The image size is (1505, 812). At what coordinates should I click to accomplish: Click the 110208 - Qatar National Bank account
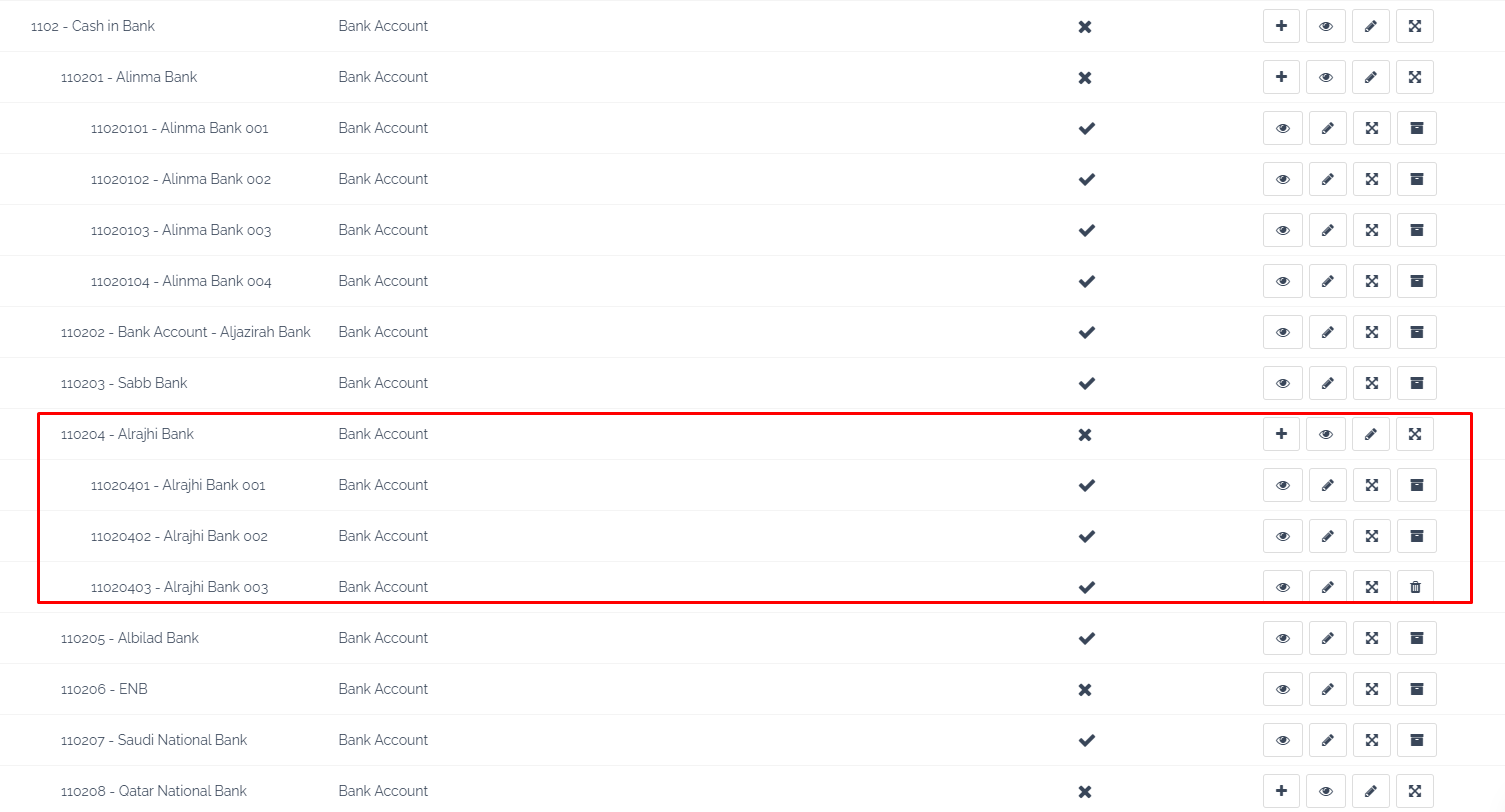coord(153,791)
